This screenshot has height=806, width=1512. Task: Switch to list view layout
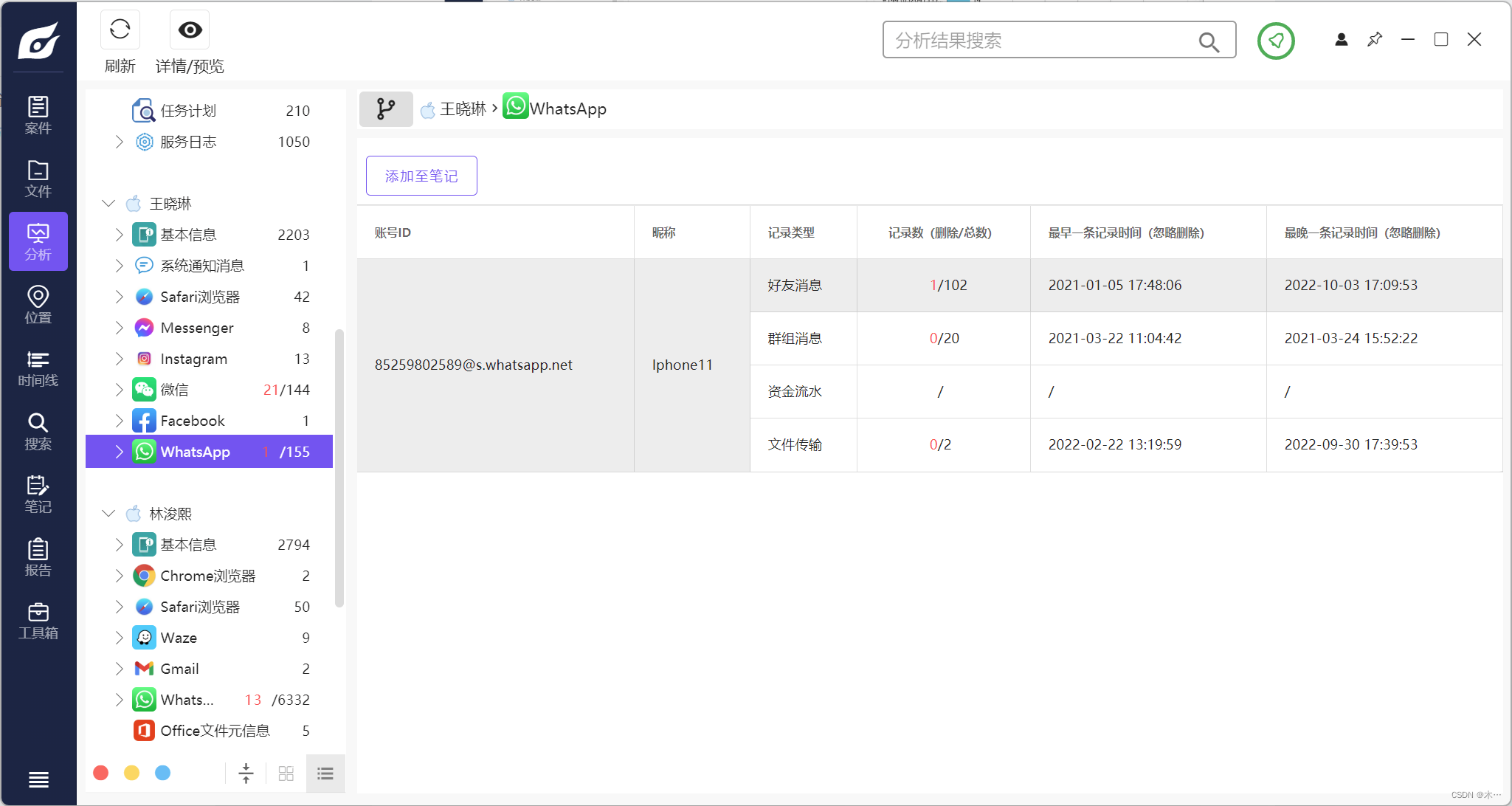tap(325, 773)
